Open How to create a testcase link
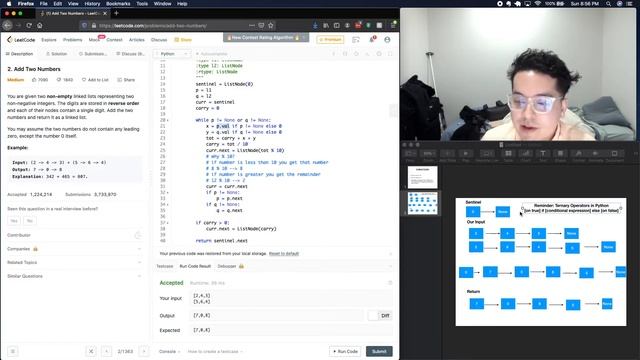Viewport: 640px width, 360px height. point(215,351)
